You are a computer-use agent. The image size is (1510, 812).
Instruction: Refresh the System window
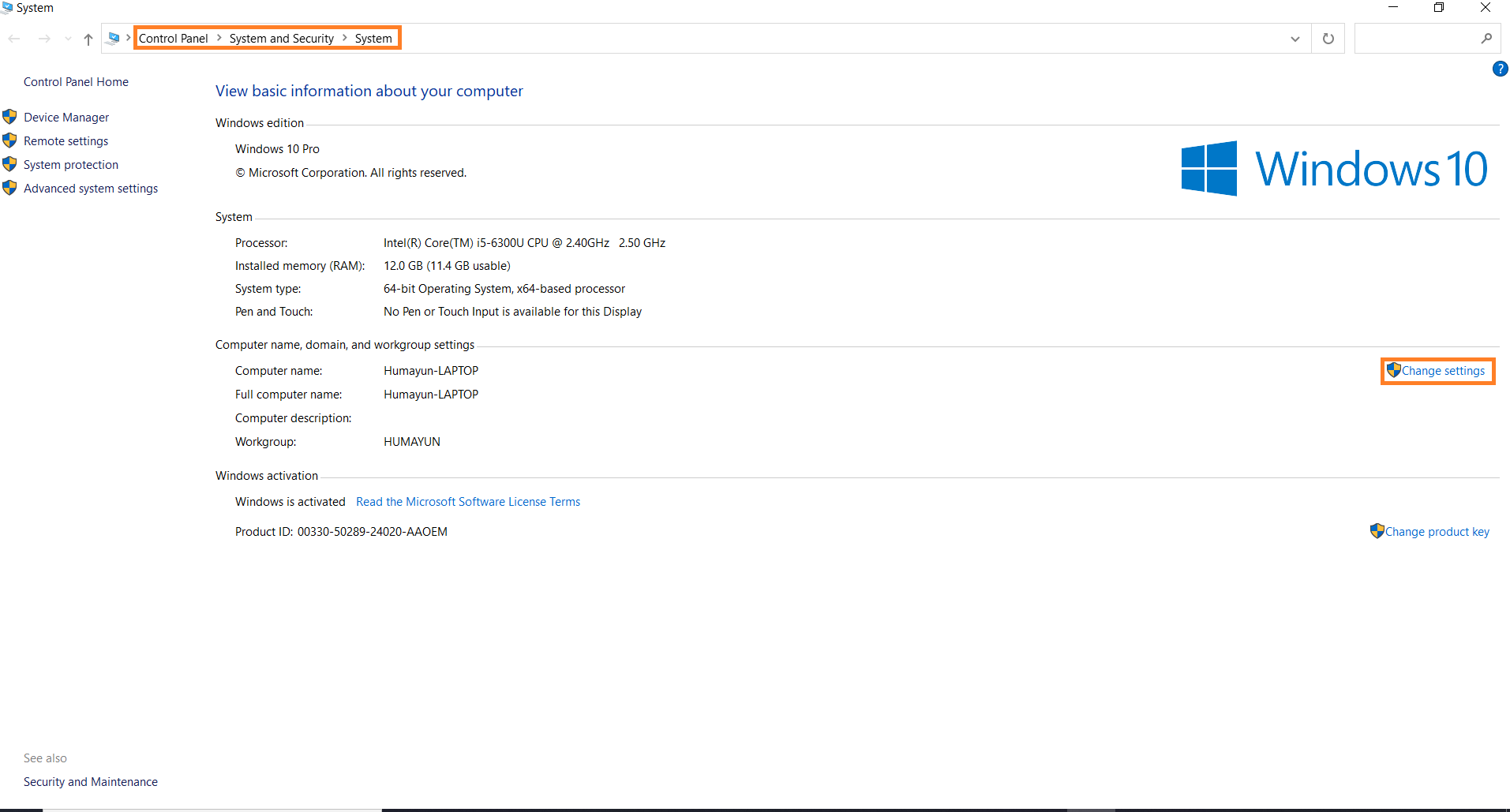point(1328,39)
